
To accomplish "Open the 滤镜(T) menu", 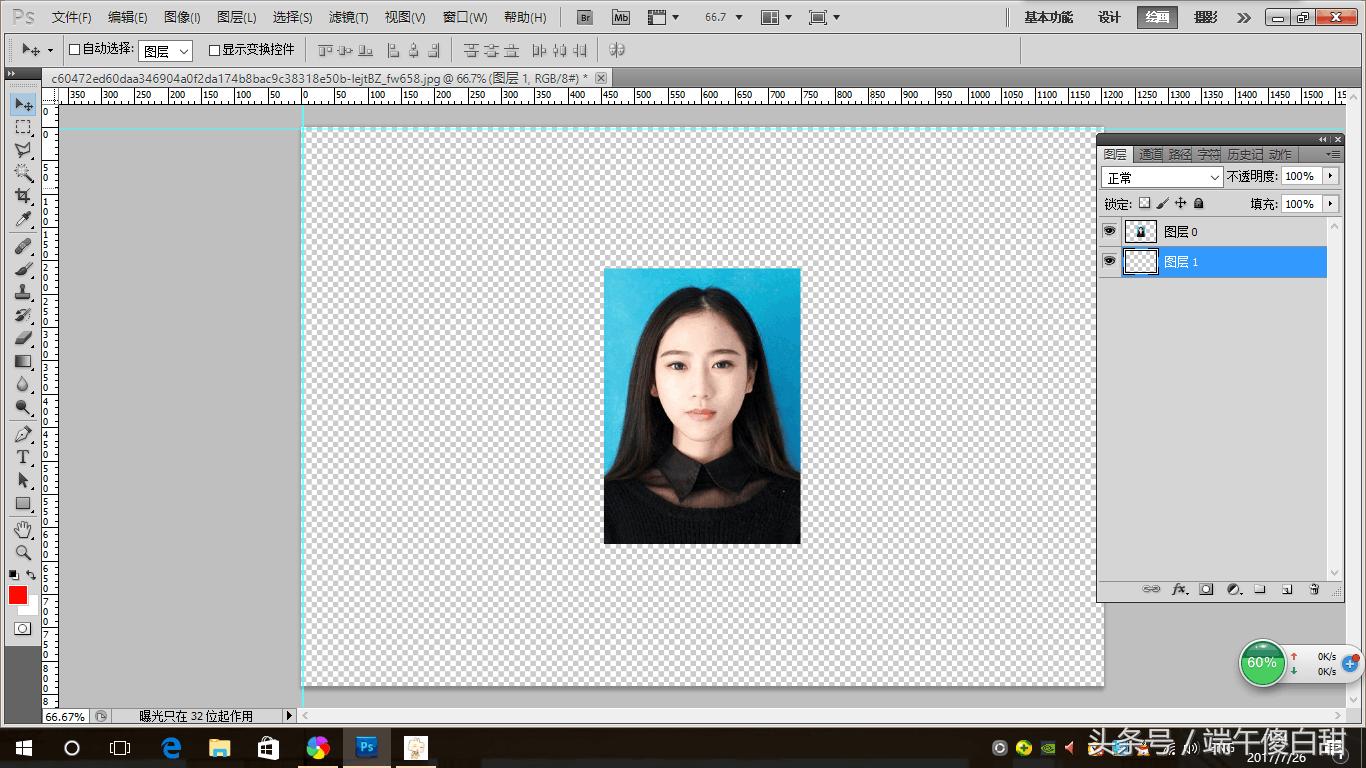I will (x=348, y=17).
